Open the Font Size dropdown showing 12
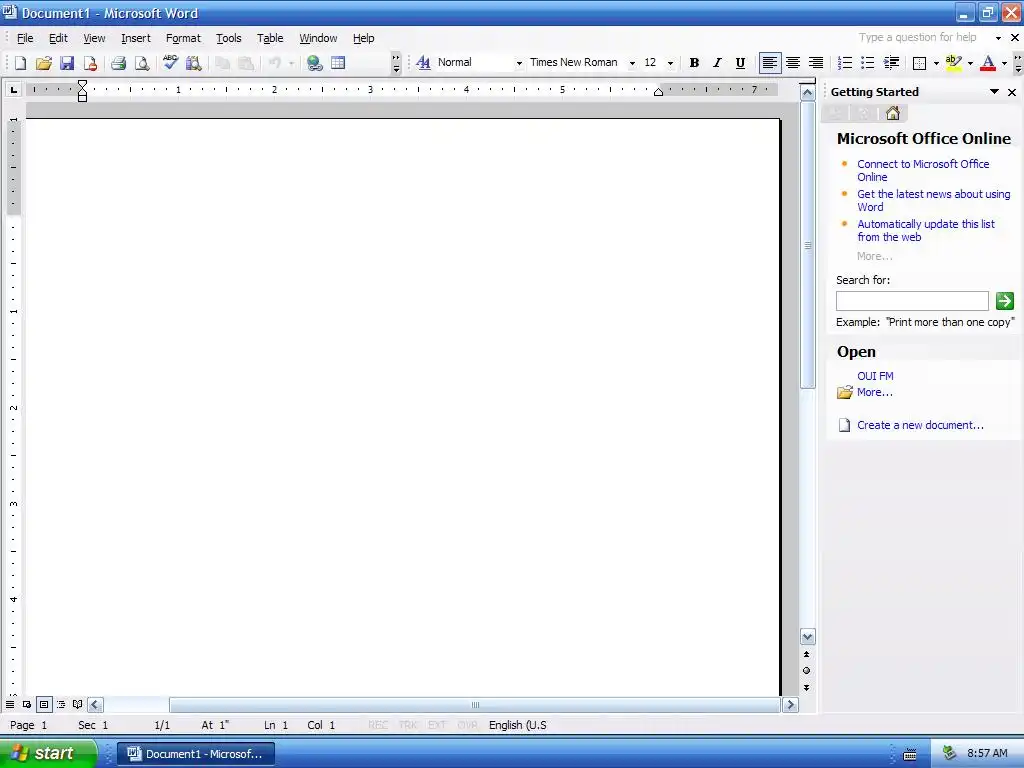Screen dimensions: 1024x768 670,63
